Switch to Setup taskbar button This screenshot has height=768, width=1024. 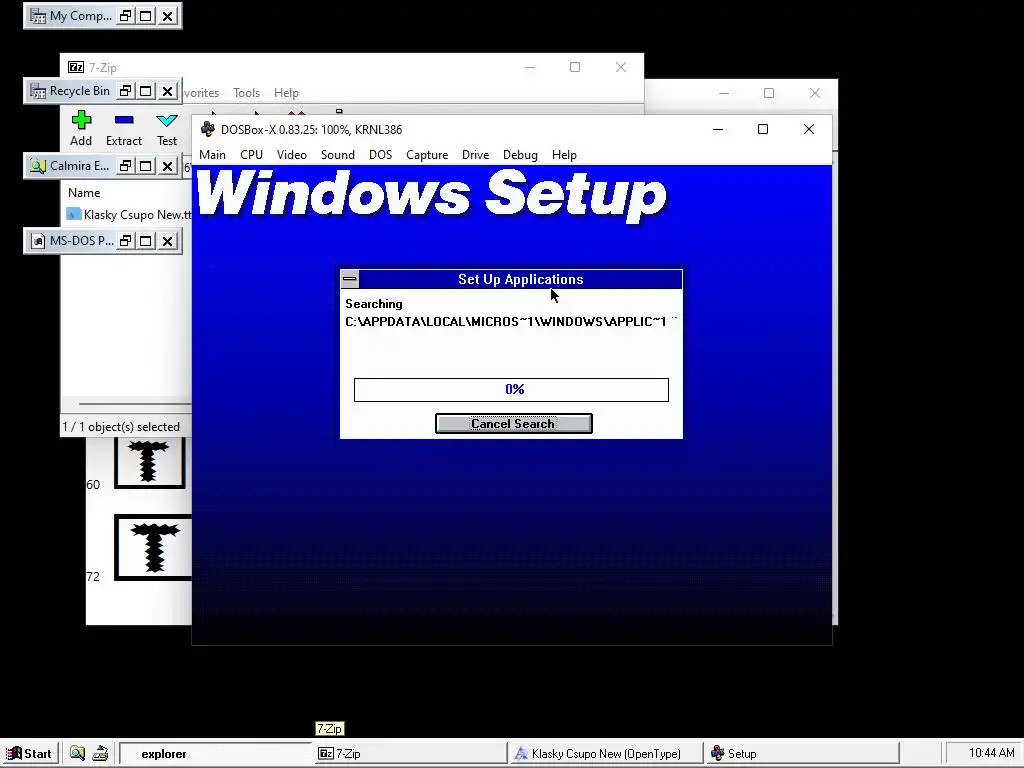802,753
